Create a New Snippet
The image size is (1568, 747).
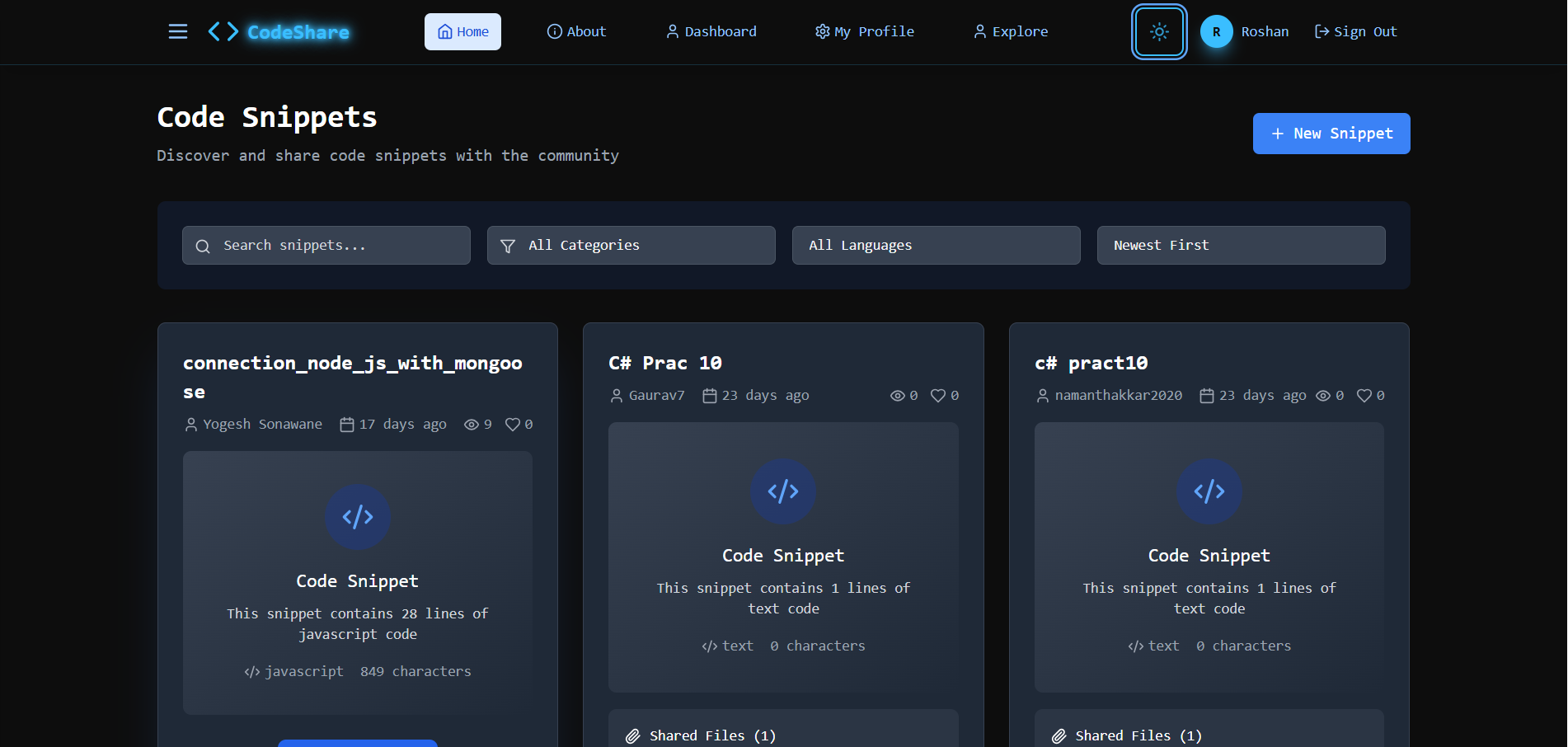pos(1331,133)
